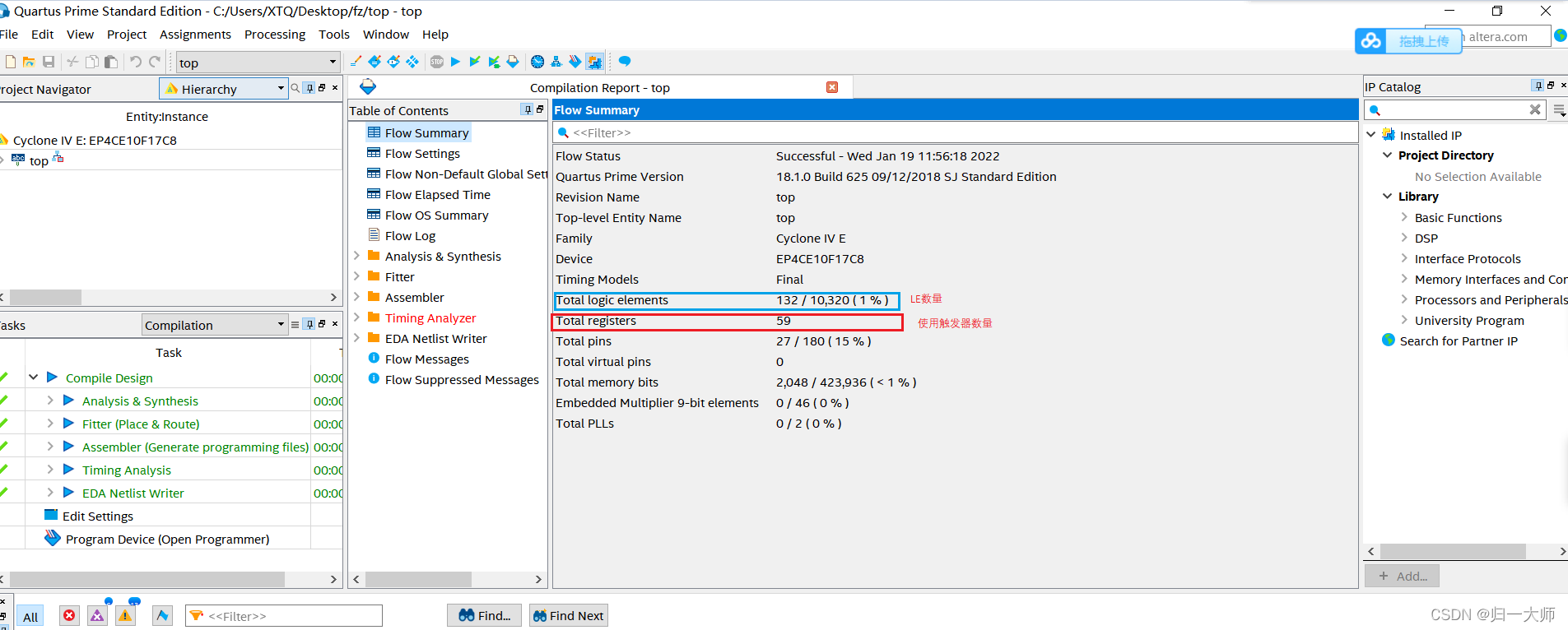Click the Tasks panel horizontal scrollbar
Screen dimensions: 1568x630
[x=147, y=579]
